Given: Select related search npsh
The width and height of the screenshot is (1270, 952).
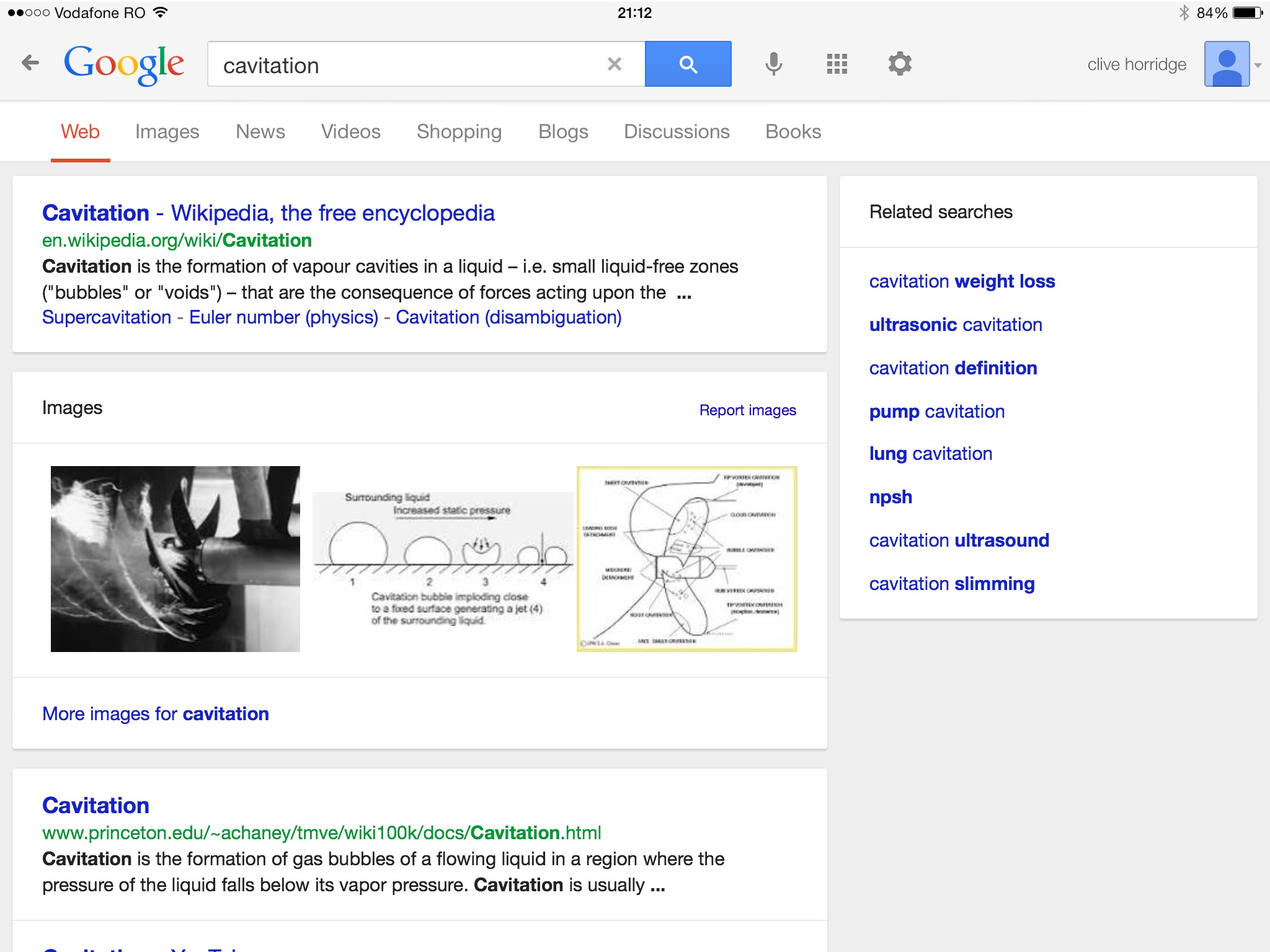Looking at the screenshot, I should [890, 496].
